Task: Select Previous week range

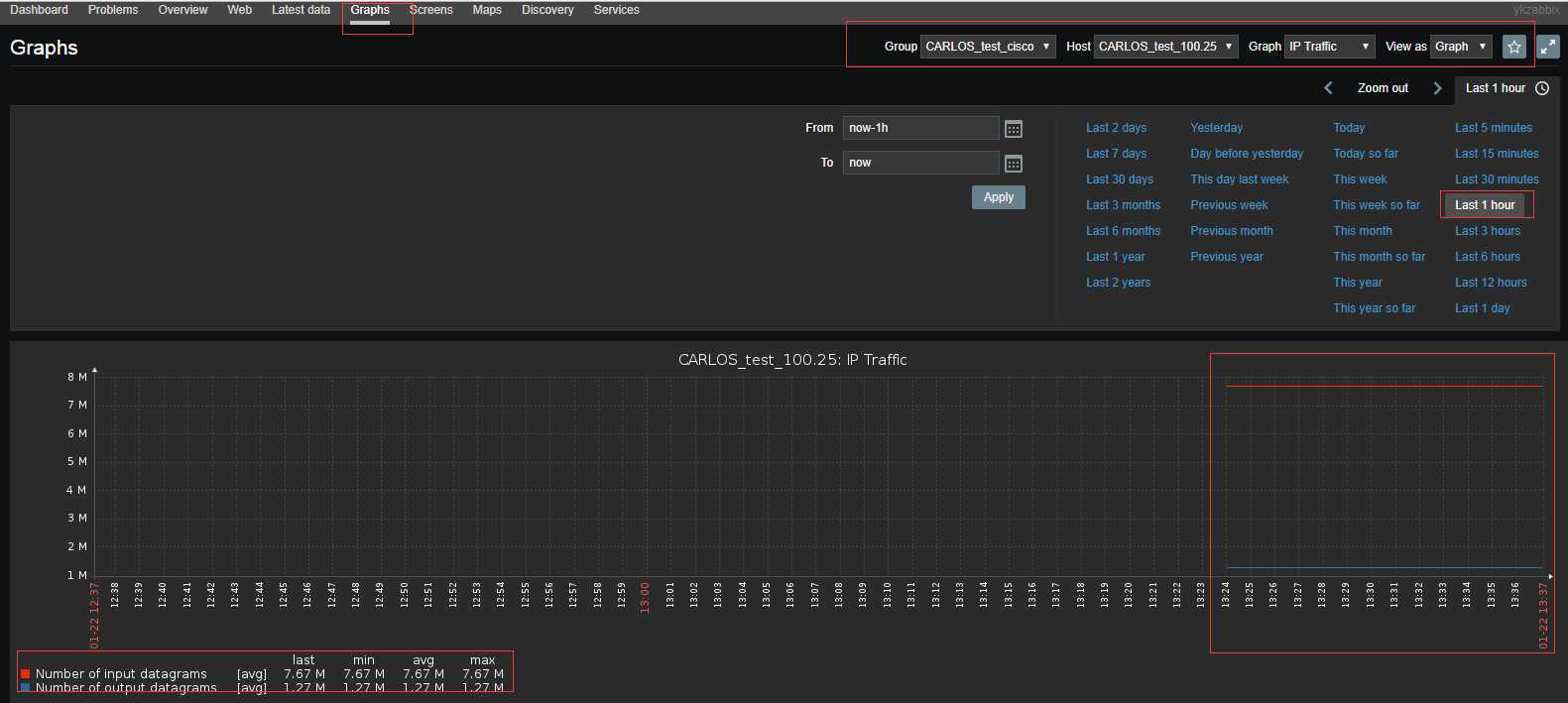Action: [x=1229, y=205]
